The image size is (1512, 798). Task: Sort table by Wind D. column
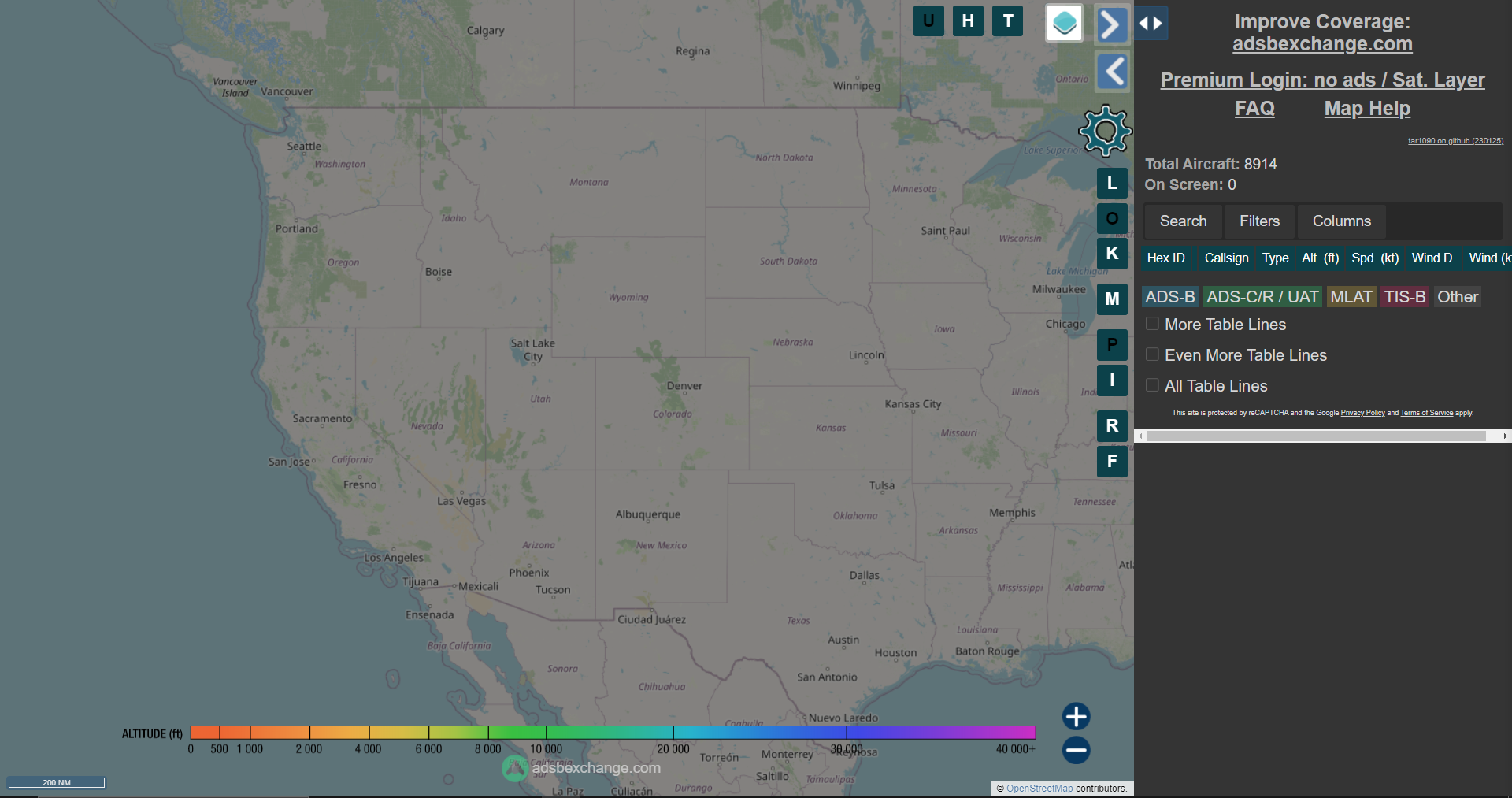click(1433, 258)
